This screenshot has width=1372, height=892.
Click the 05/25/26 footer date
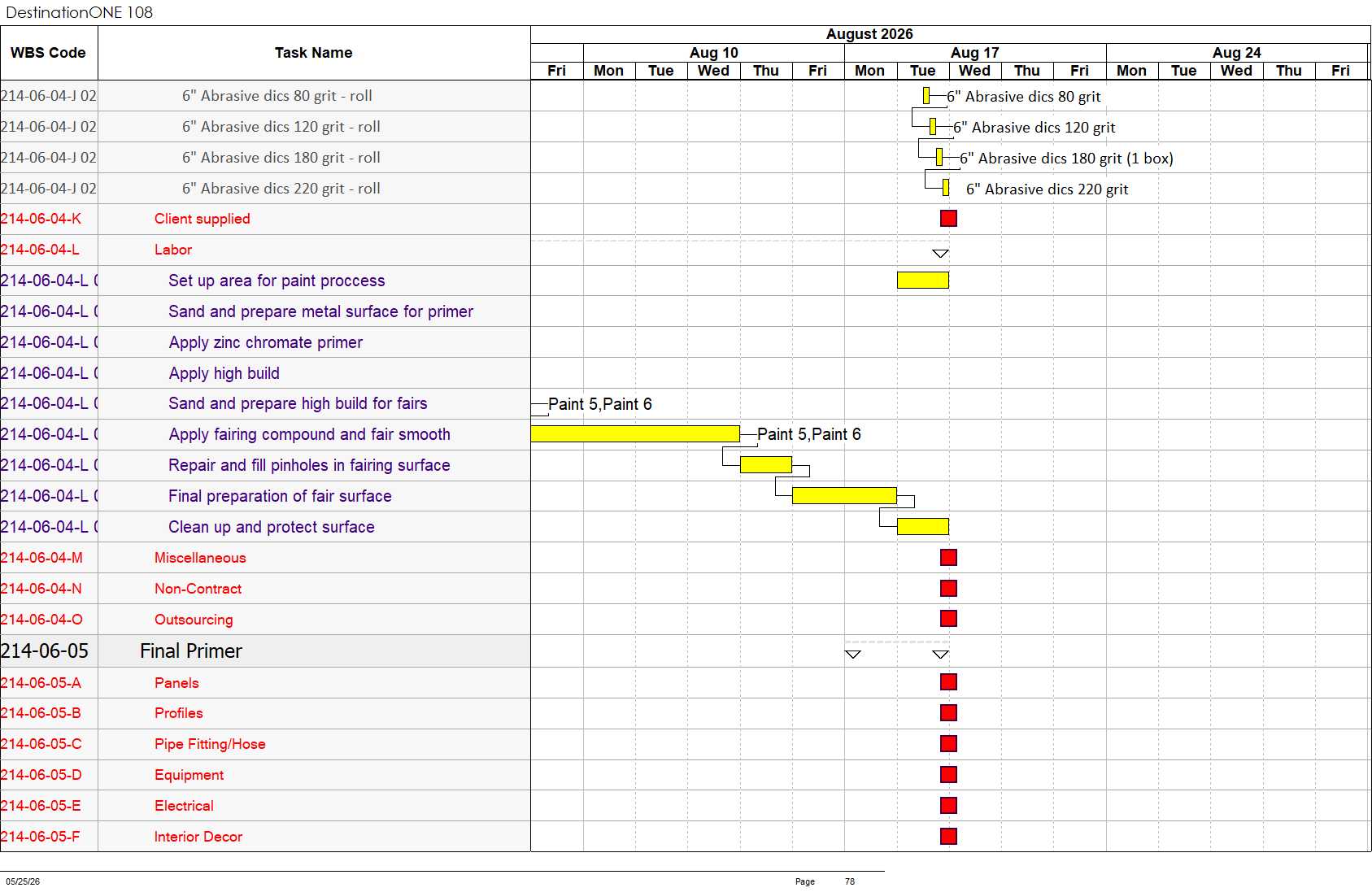click(x=23, y=881)
